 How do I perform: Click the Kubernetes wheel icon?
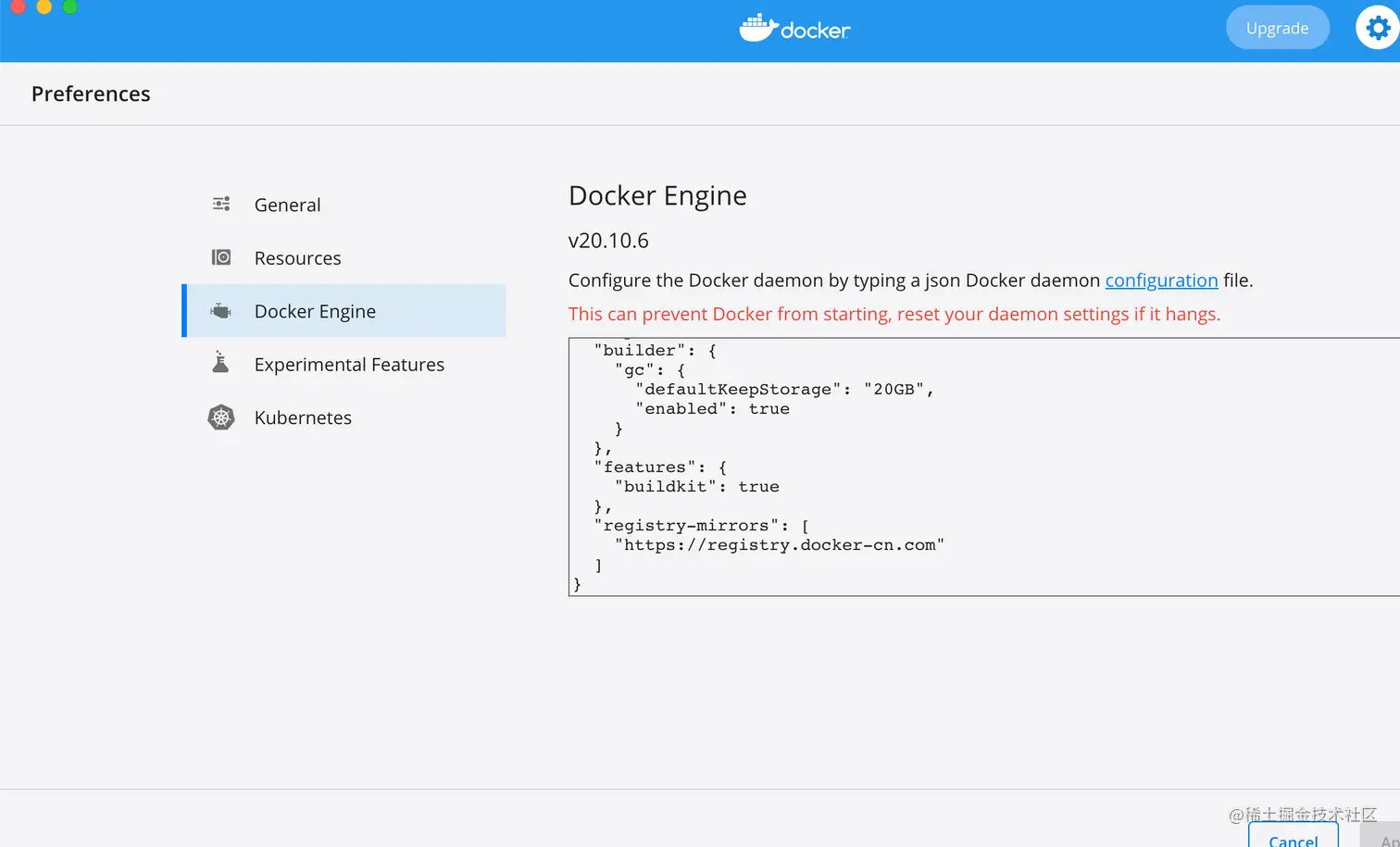click(x=221, y=417)
